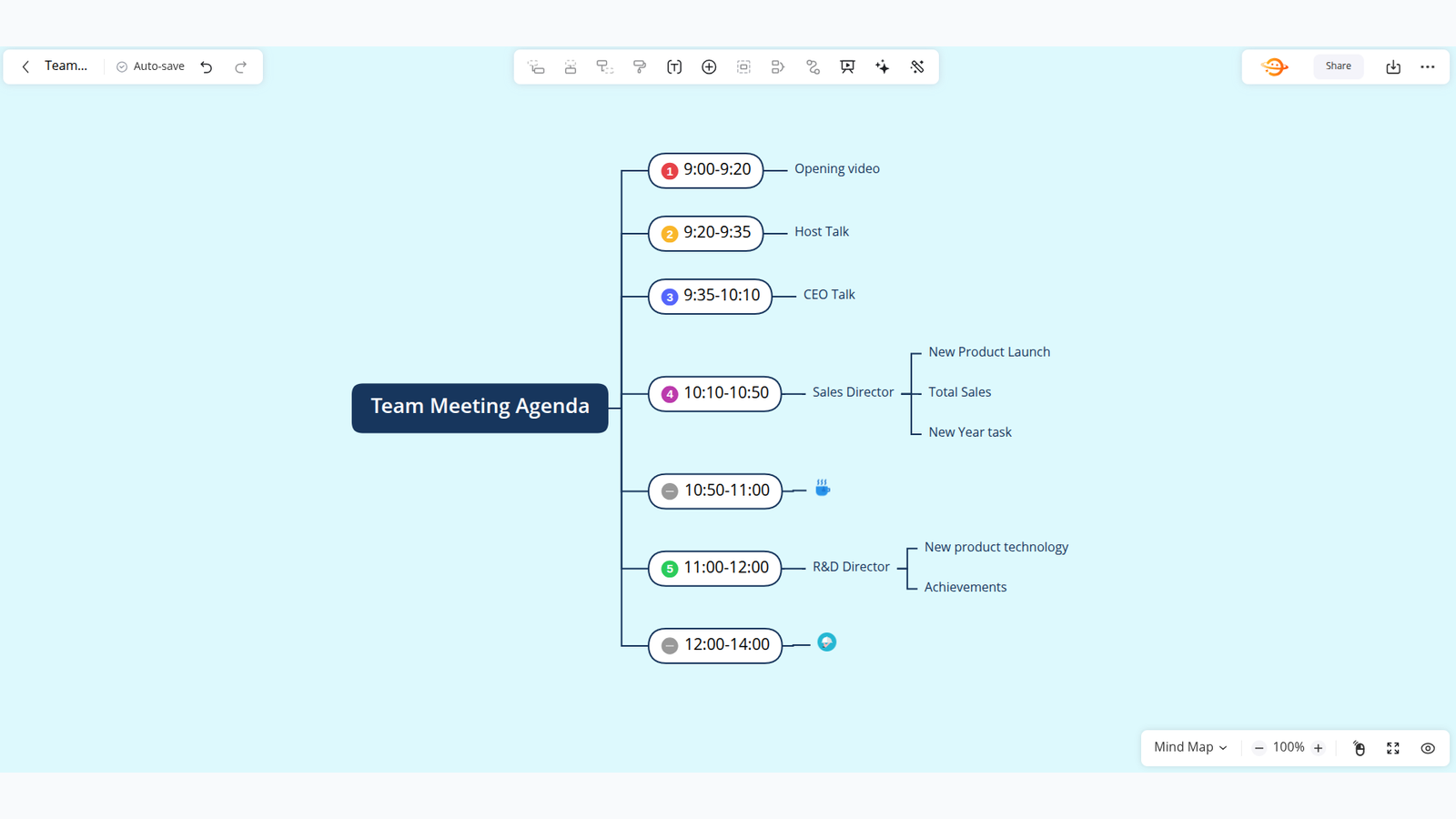Open the three-dots more menu

point(1428,66)
